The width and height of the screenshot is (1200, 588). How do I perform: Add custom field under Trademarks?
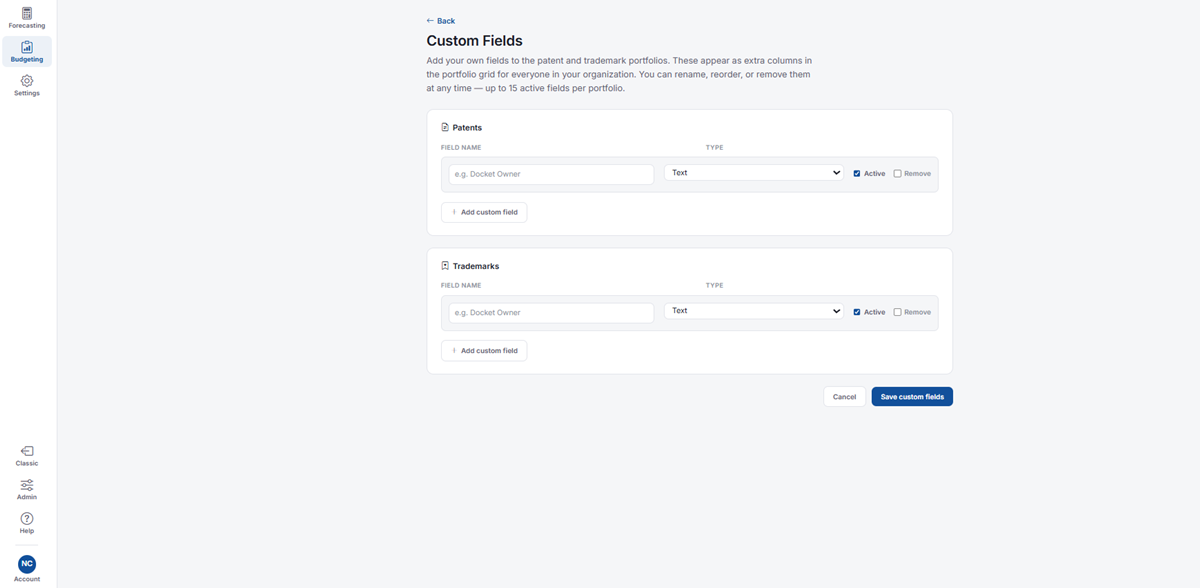pyautogui.click(x=484, y=351)
